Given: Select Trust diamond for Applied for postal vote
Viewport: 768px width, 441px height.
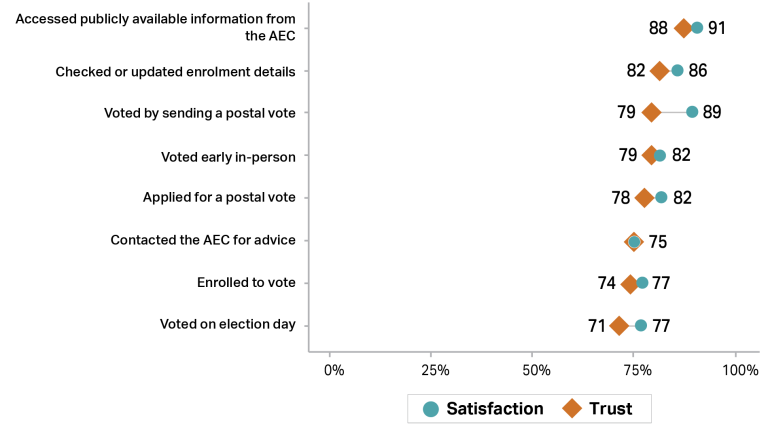Looking at the screenshot, I should [645, 198].
